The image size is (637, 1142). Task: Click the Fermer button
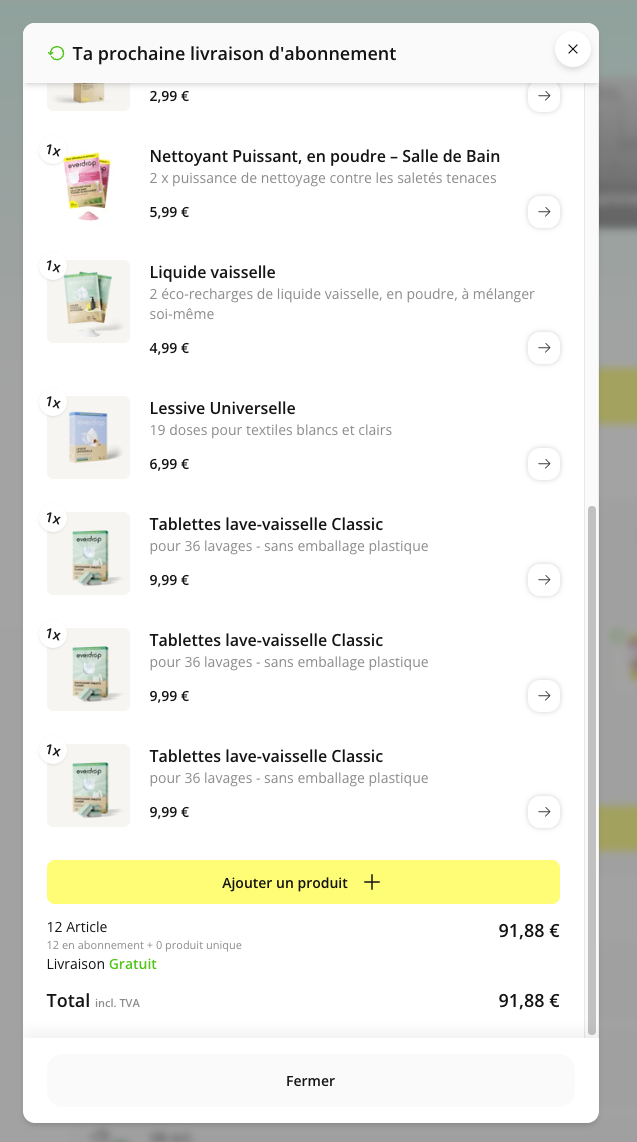click(x=310, y=1081)
